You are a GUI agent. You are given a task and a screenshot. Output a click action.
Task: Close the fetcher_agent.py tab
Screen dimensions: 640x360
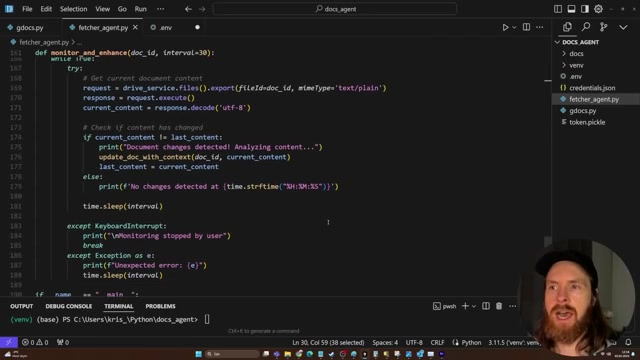point(135,27)
